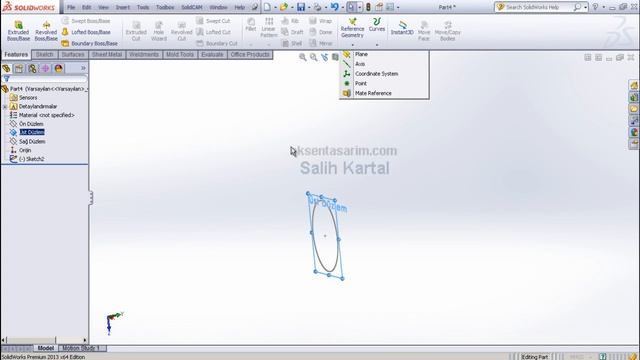Click the Rebuild traffic light icon
Image resolution: width=640 pixels, height=360 pixels.
pos(368,7)
